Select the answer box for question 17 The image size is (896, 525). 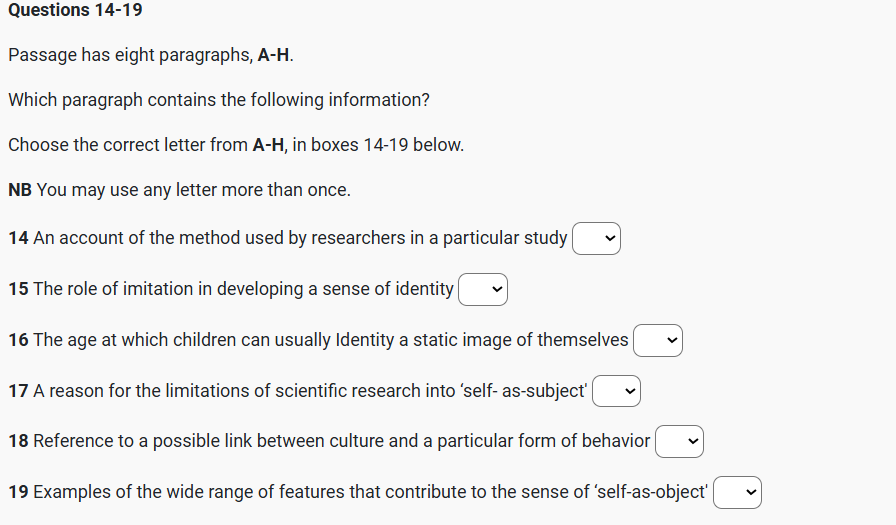(x=616, y=391)
